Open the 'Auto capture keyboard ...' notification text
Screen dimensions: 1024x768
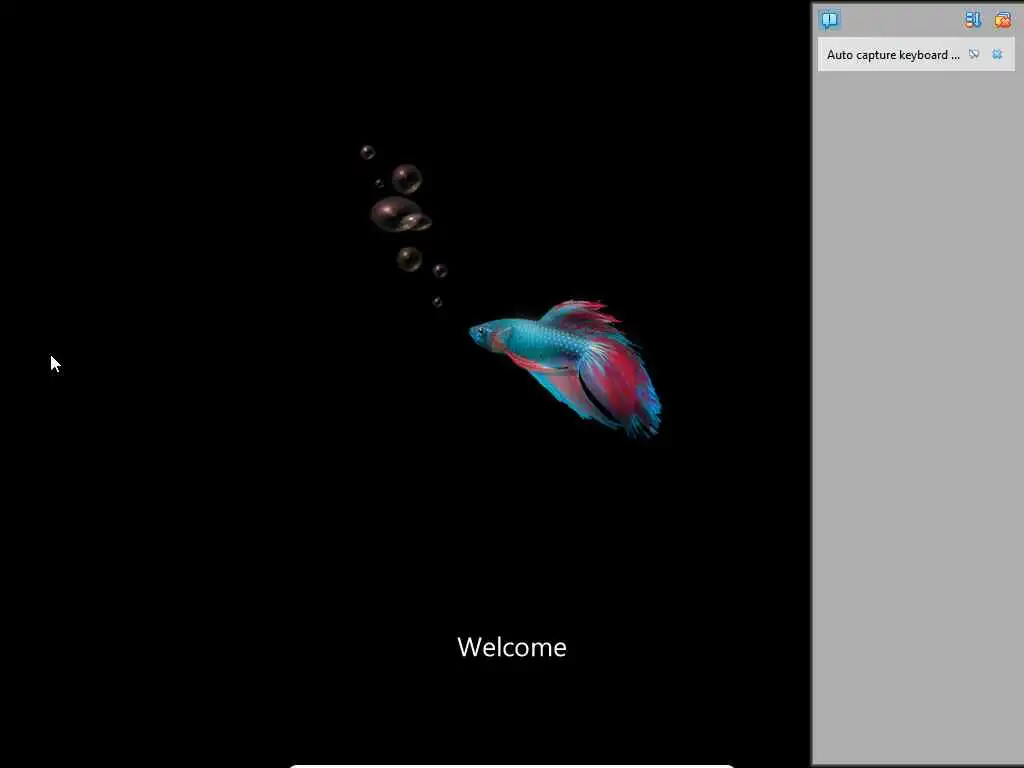[893, 55]
